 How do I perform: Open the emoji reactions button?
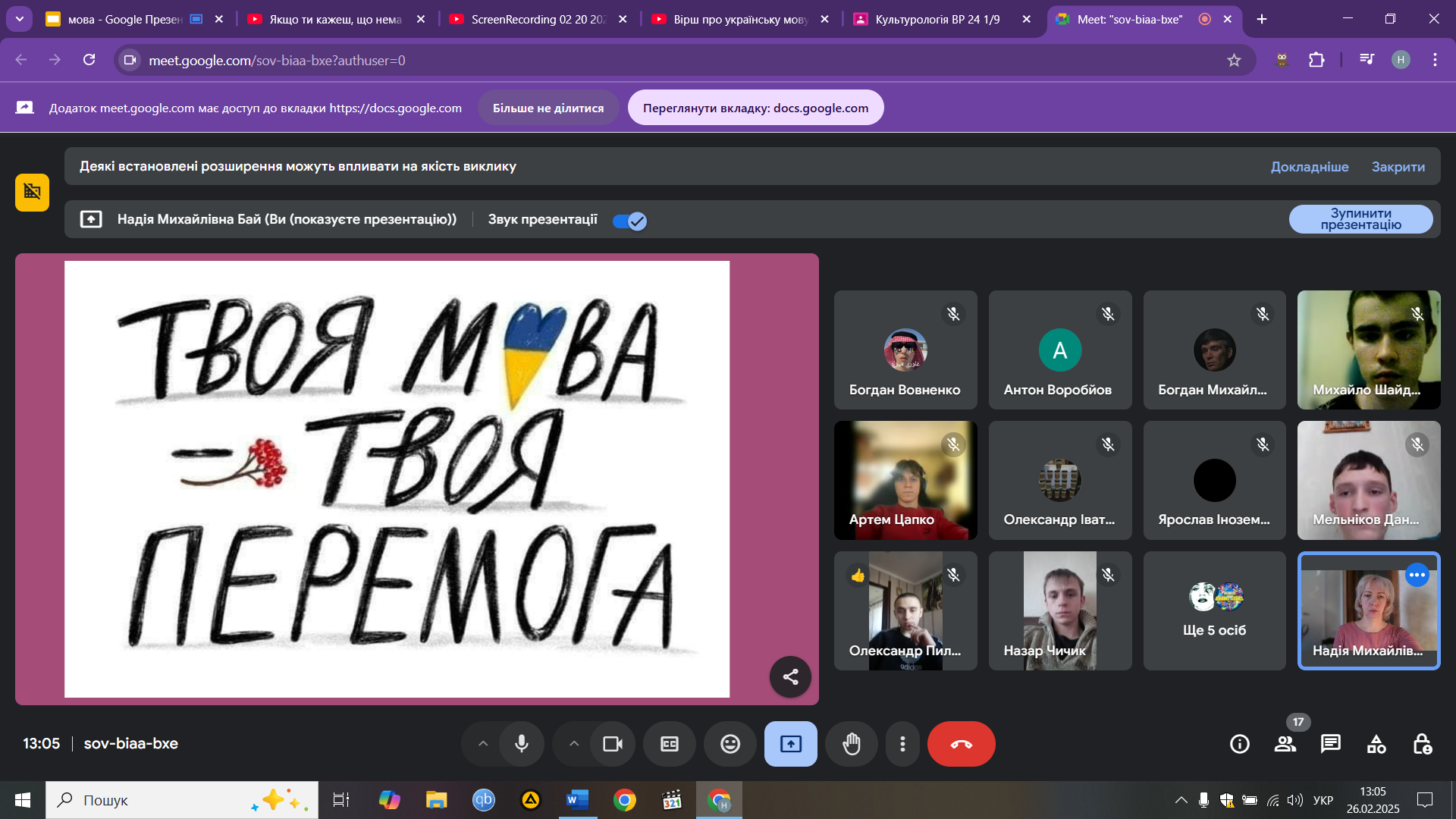pos(730,744)
